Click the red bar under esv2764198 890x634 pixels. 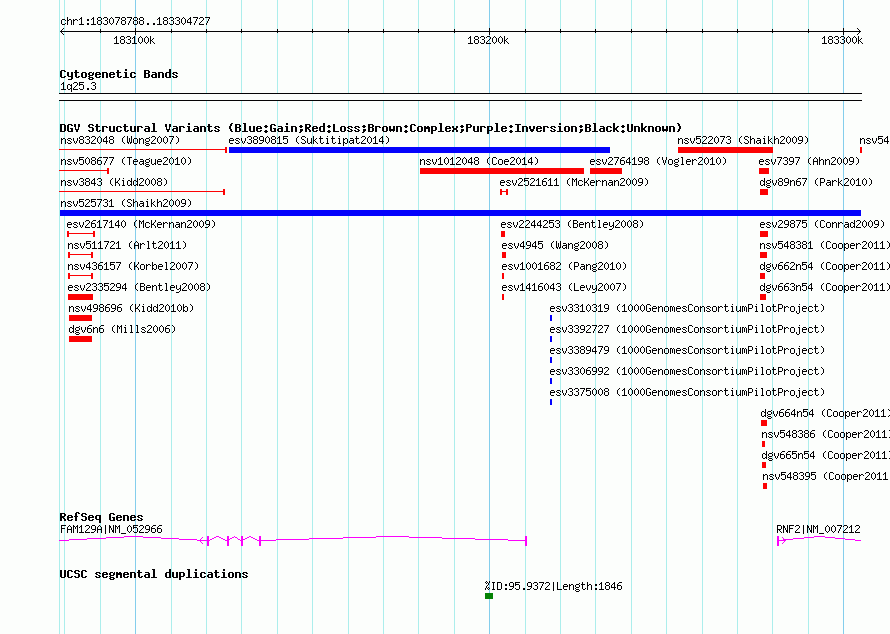point(606,171)
